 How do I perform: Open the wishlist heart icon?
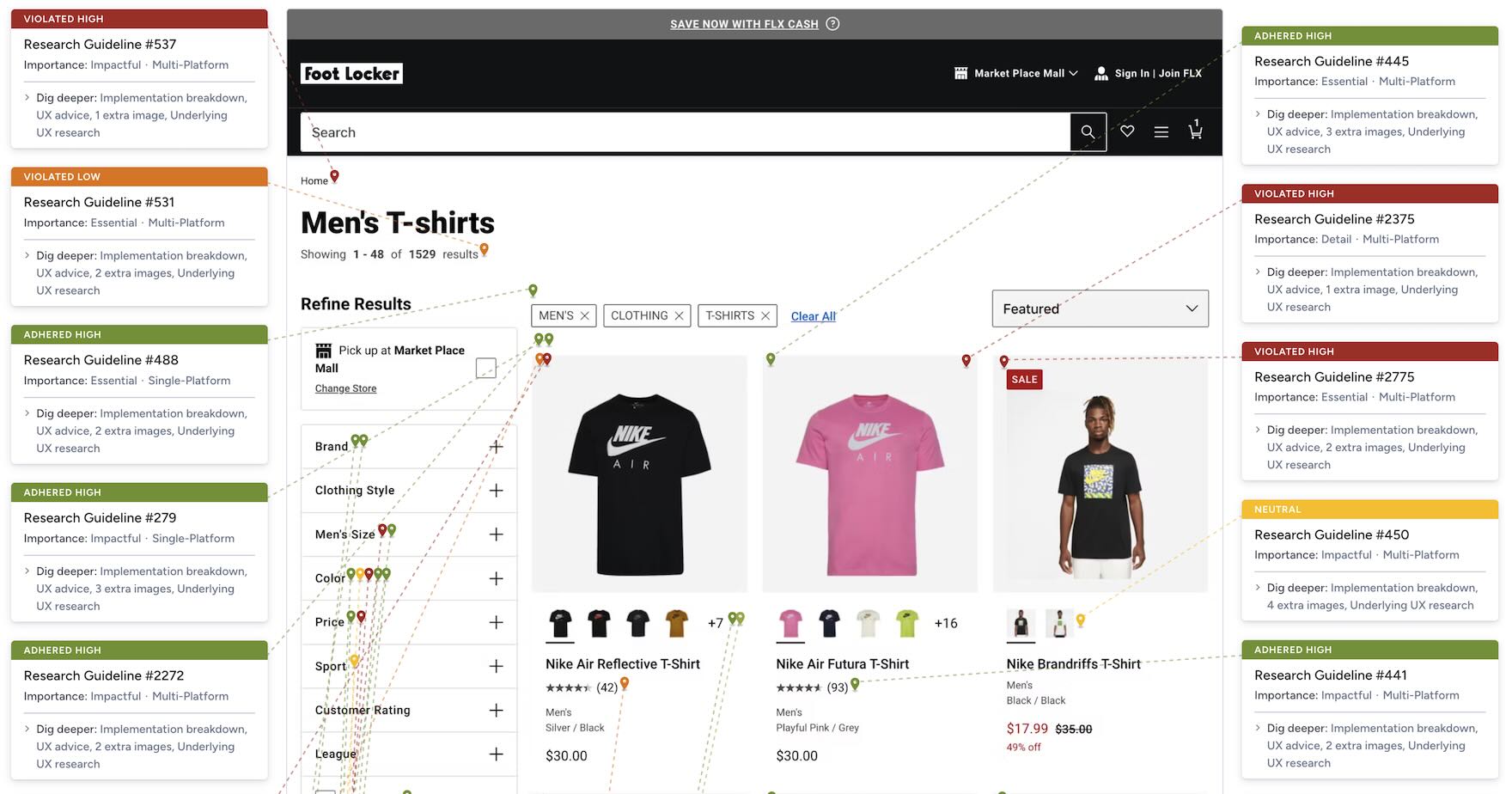click(1127, 131)
